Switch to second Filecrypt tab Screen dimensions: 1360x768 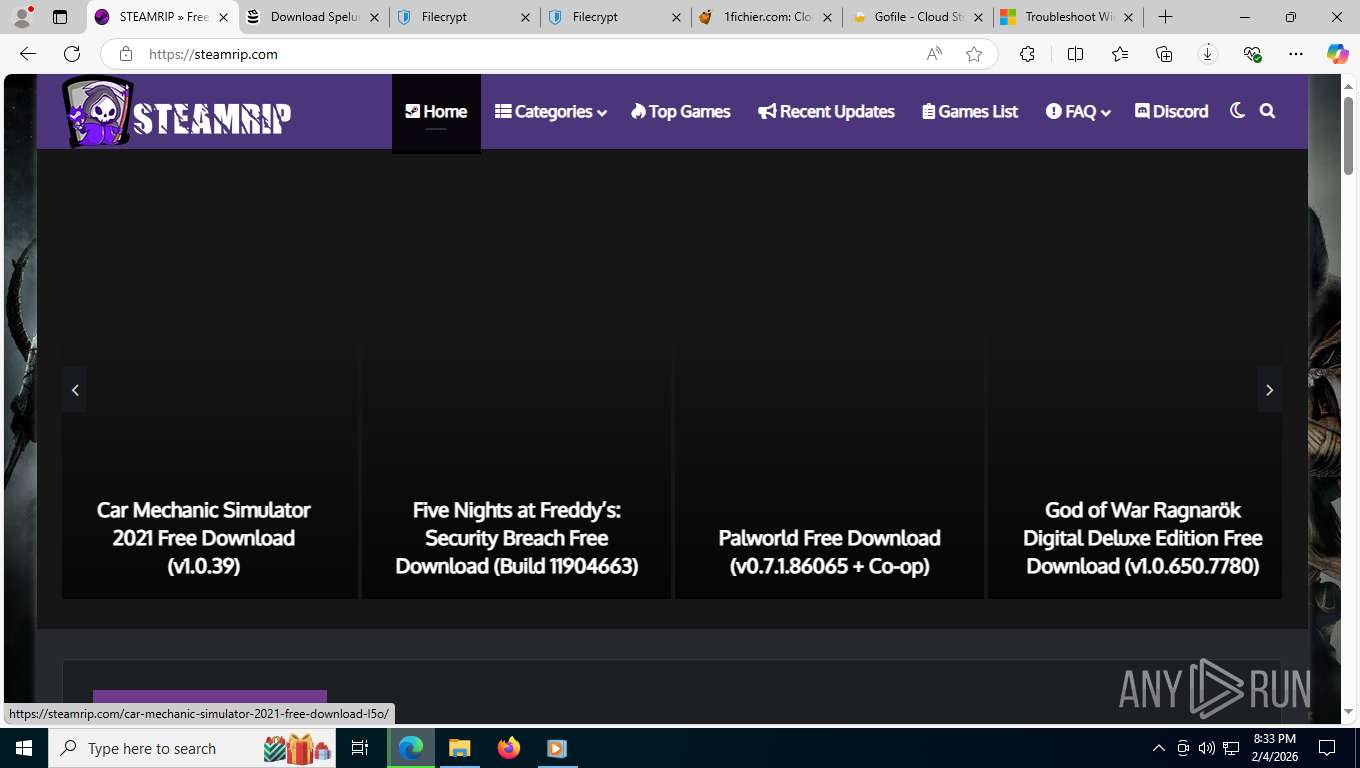click(616, 17)
